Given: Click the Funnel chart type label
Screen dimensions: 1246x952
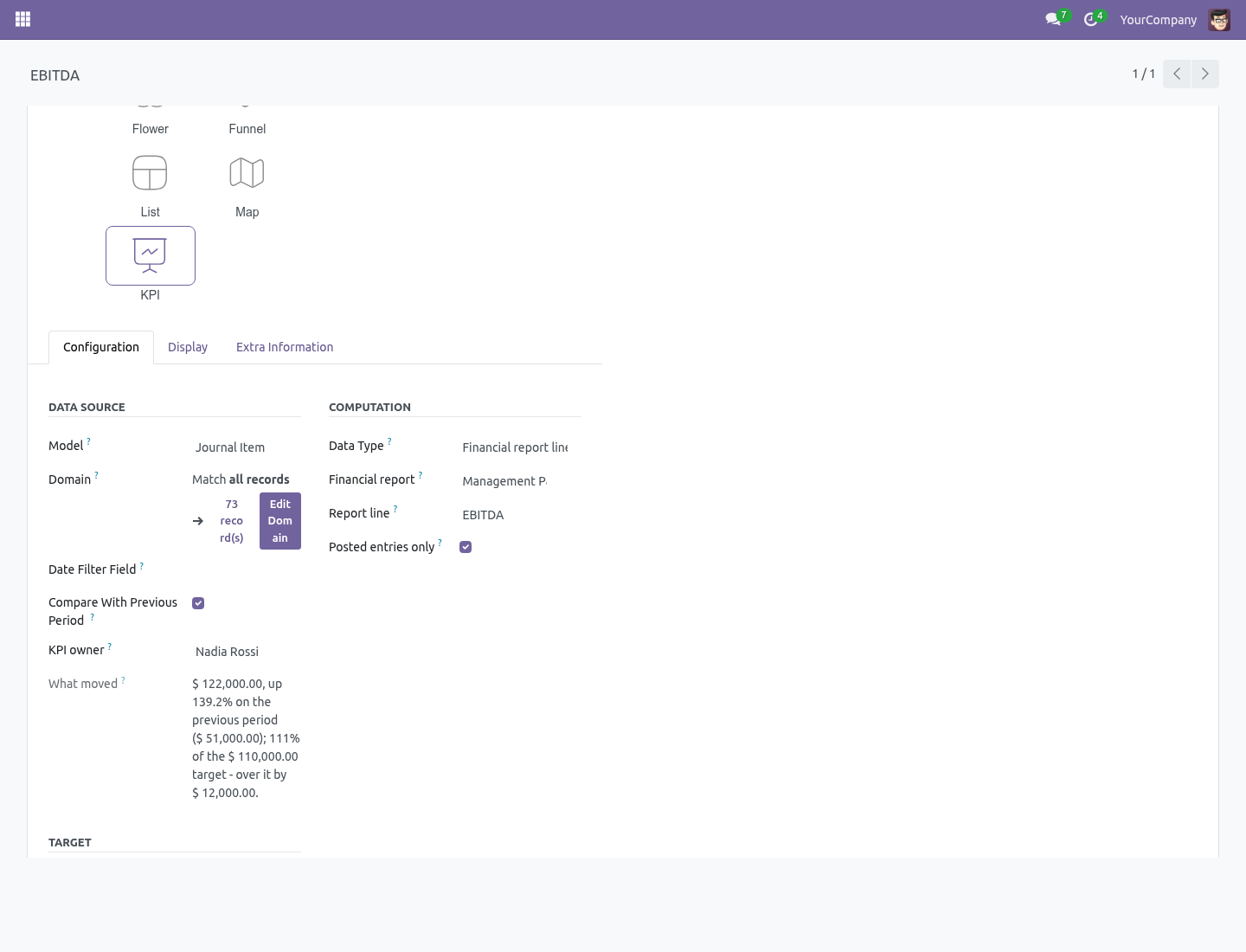Looking at the screenshot, I should (x=247, y=129).
